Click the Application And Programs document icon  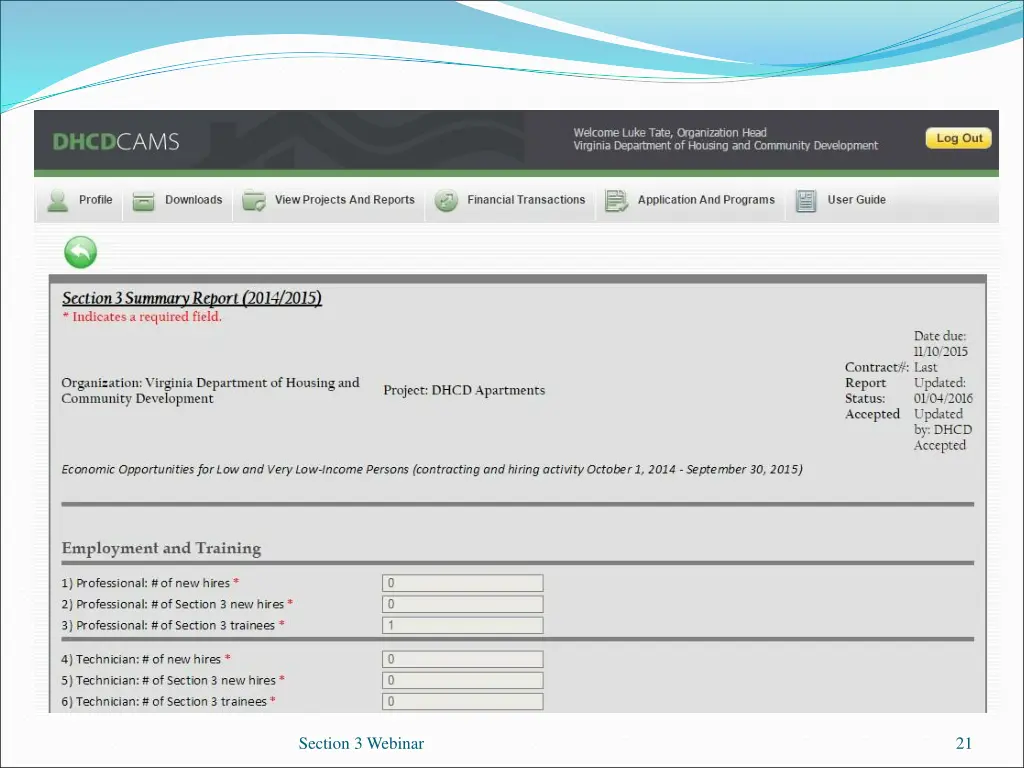click(x=616, y=201)
